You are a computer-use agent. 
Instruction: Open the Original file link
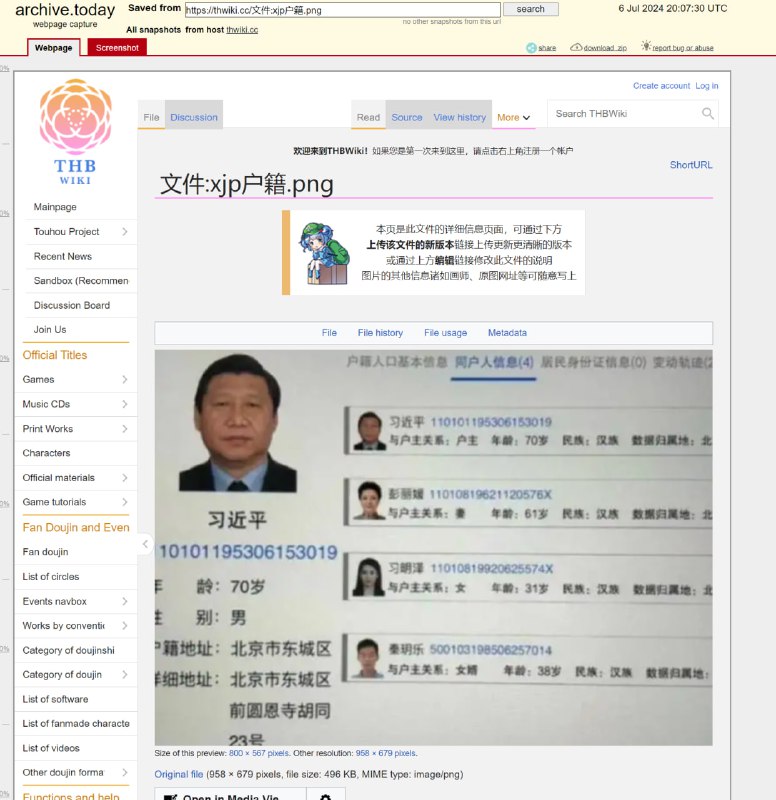click(x=179, y=774)
